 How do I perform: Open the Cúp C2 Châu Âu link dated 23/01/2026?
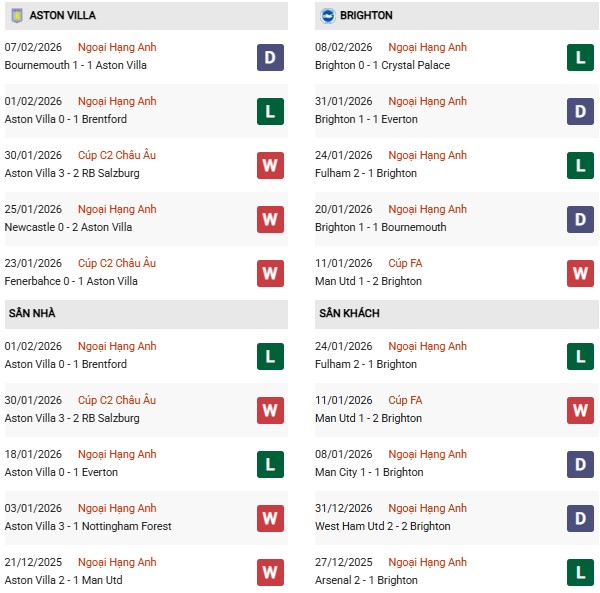[x=117, y=264]
